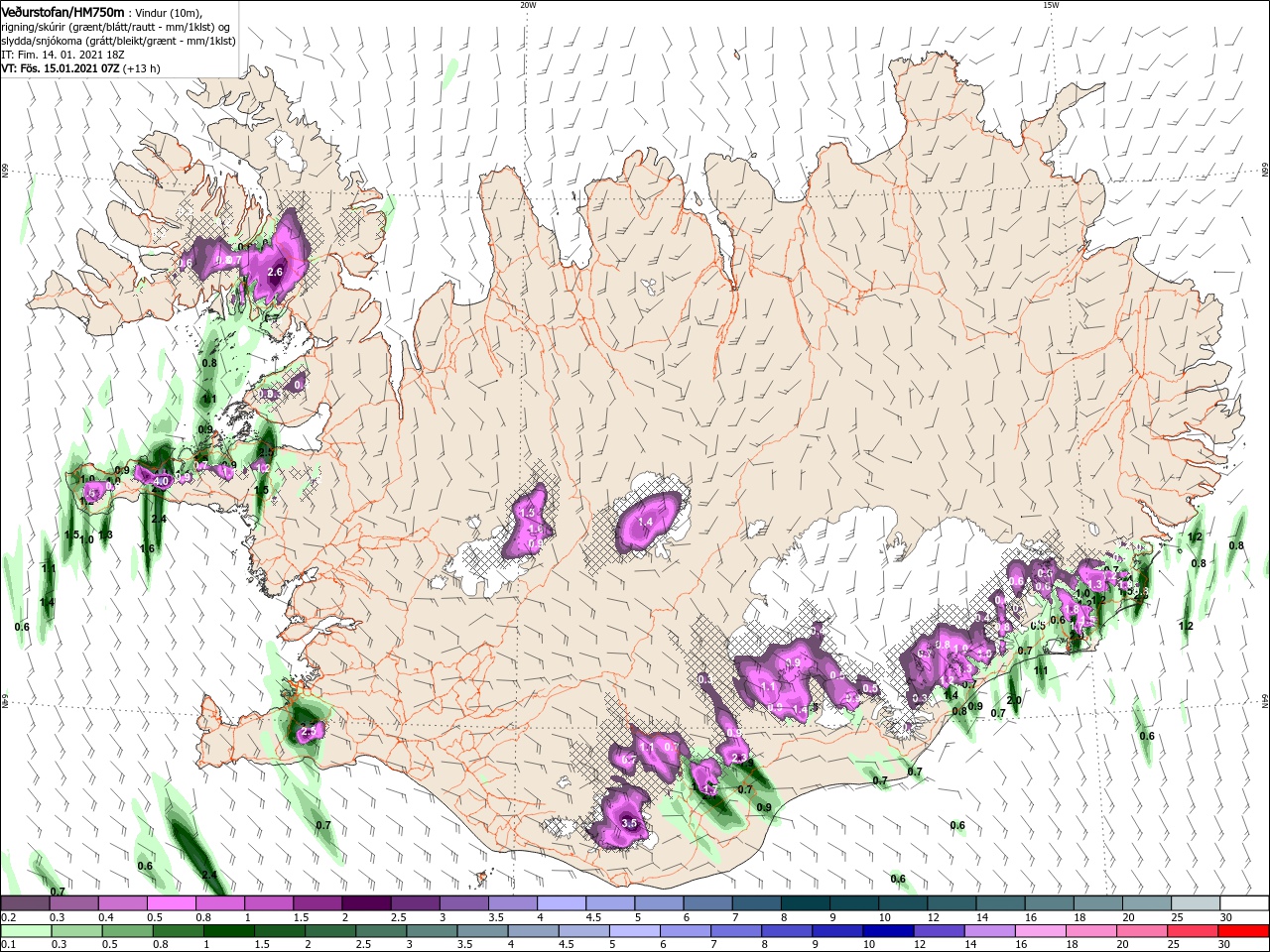Pick the snow legend swatch between 0.3 and 0.4
This screenshot has height=952, width=1270.
pyautogui.click(x=73, y=903)
